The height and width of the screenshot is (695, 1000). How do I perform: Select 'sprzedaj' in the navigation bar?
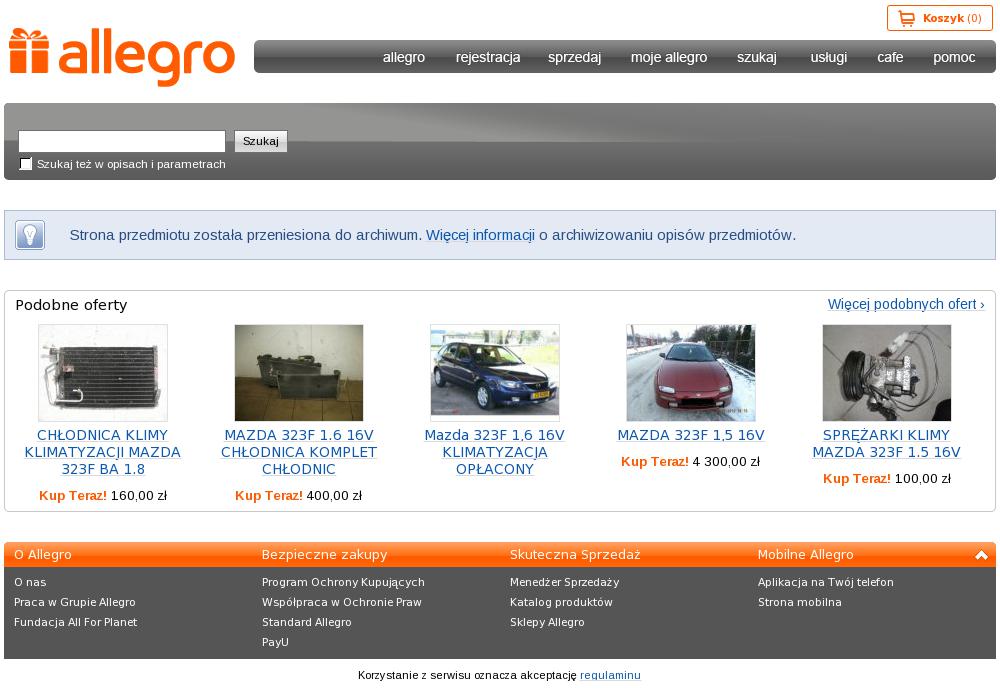(x=575, y=57)
